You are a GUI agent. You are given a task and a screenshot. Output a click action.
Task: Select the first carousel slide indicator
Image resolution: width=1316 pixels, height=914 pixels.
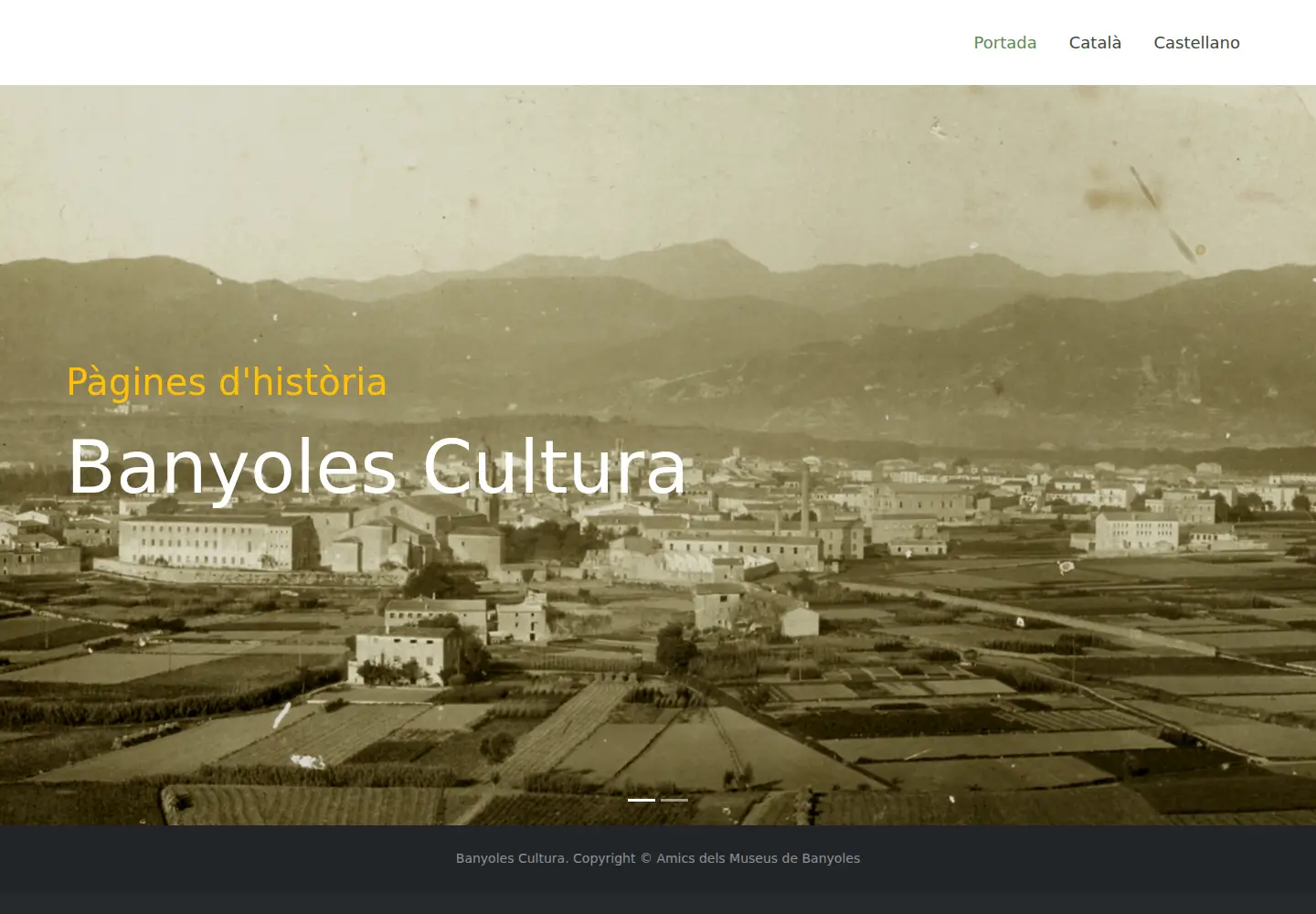(x=642, y=800)
